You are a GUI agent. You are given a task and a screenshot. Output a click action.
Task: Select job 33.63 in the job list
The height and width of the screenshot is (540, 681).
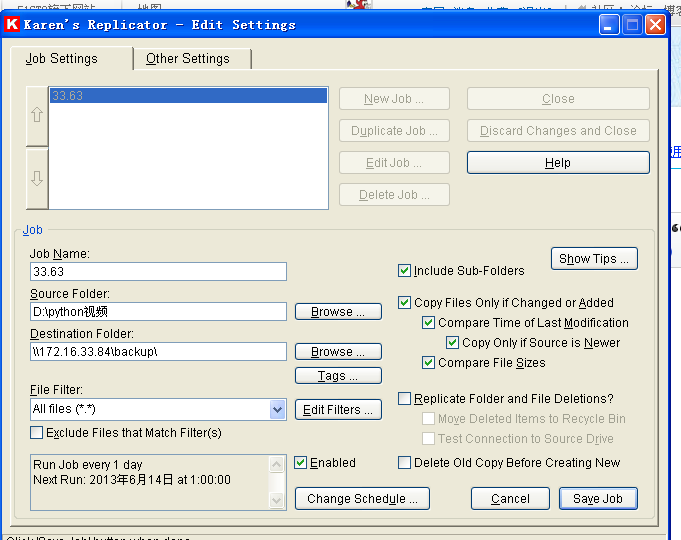[188, 96]
